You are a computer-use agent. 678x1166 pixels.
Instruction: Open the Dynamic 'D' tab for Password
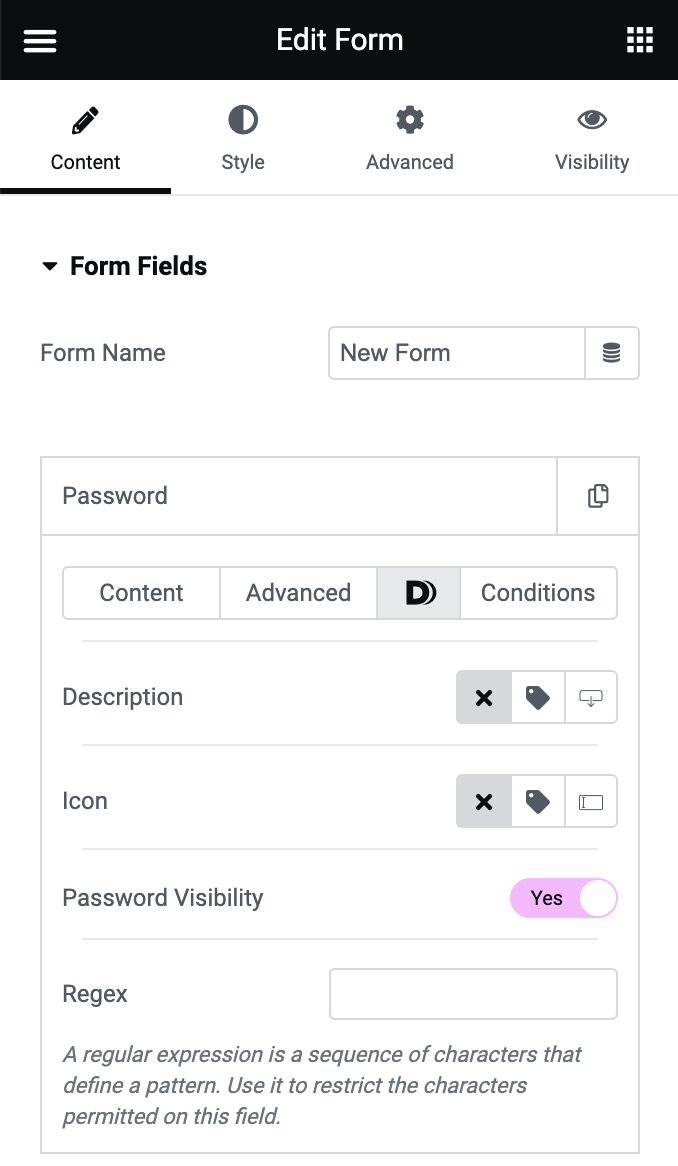click(418, 592)
